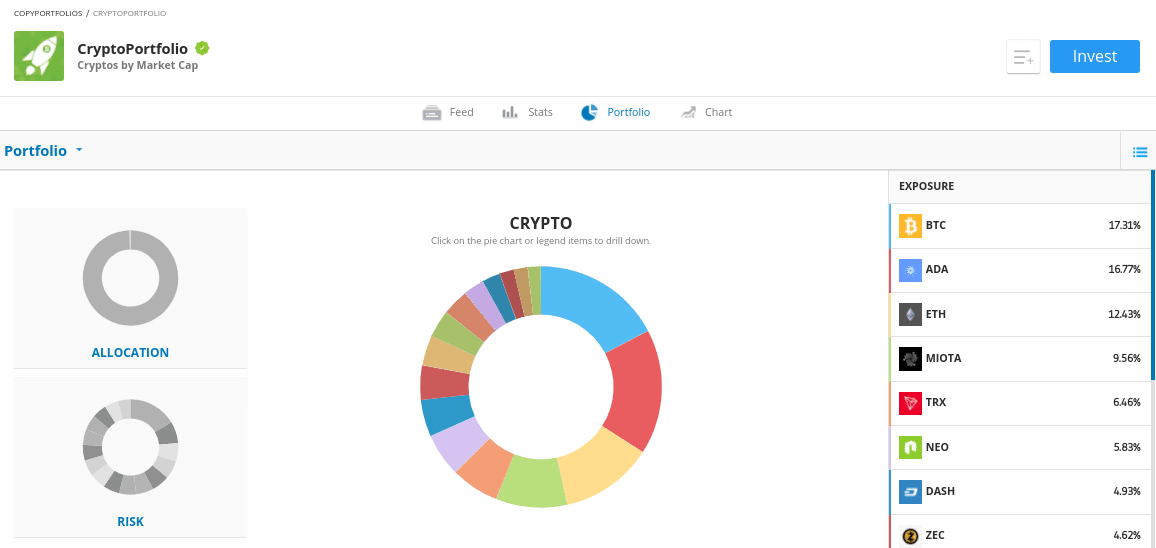Select the ADA exposure row label
The height and width of the screenshot is (548, 1156).
[937, 269]
